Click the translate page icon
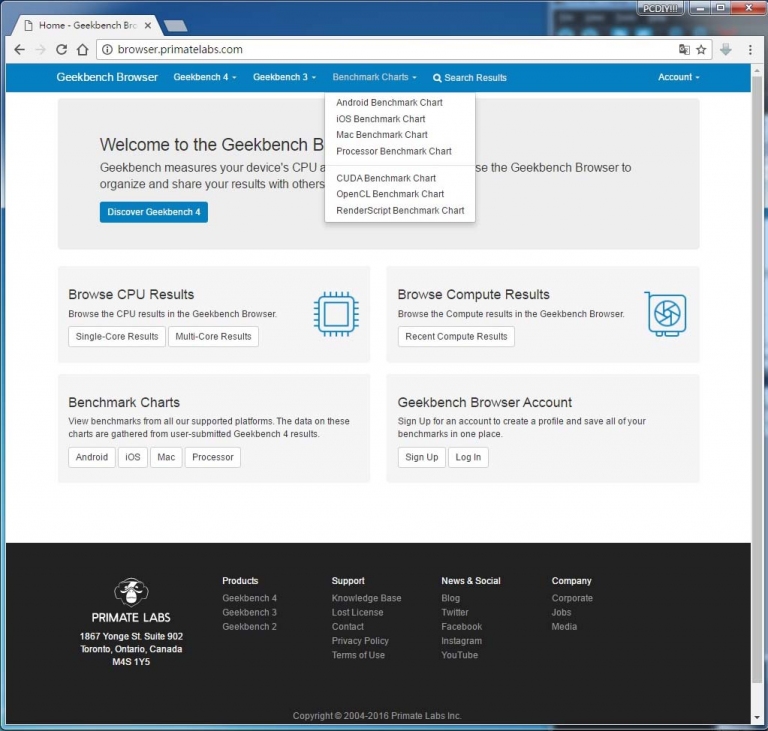The width and height of the screenshot is (768, 731). [x=684, y=49]
